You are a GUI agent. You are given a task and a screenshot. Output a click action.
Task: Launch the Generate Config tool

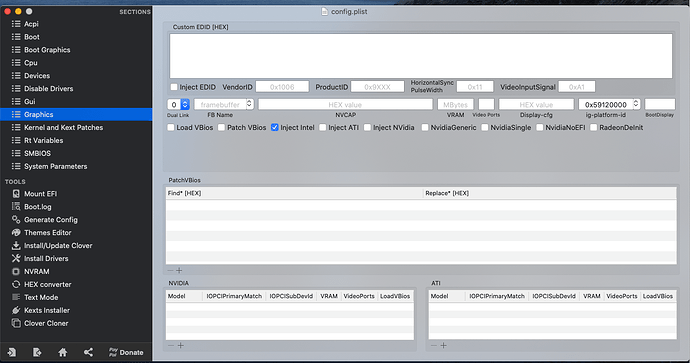[51, 220]
